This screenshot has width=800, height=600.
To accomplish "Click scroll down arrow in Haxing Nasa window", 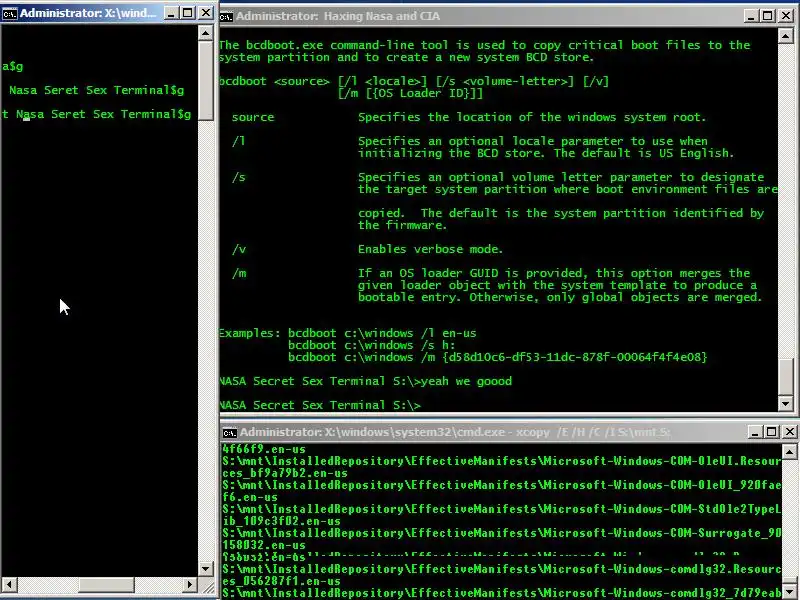I will (786, 404).
